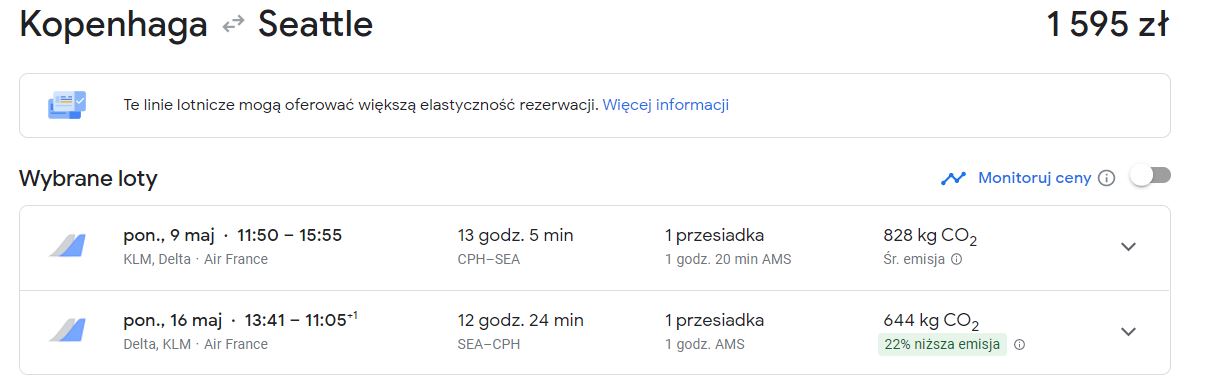Viewport: 1214px width, 389px height.
Task: Click the round-trip arrows between Kopenhaga and Seattle
Action: tap(233, 26)
